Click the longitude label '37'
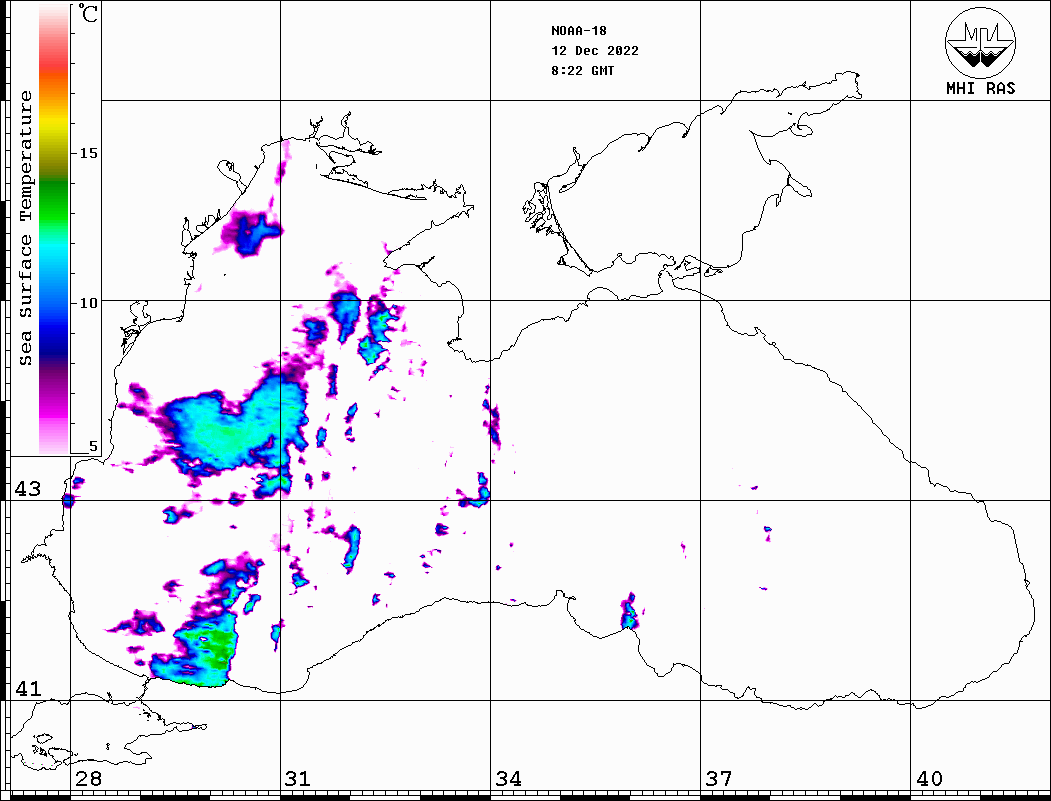The height and width of the screenshot is (801, 1051). pyautogui.click(x=719, y=779)
